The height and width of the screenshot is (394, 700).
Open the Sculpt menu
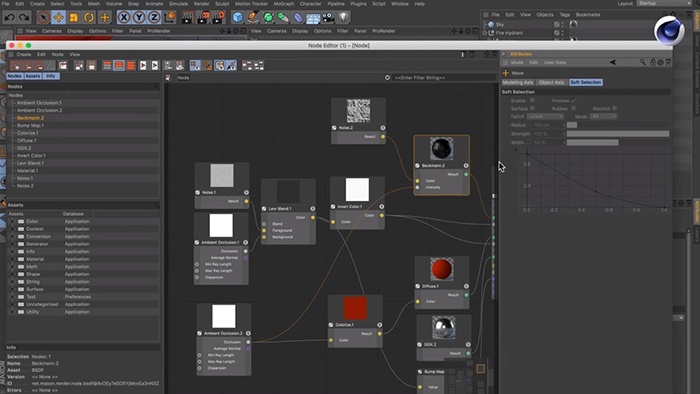(x=222, y=4)
